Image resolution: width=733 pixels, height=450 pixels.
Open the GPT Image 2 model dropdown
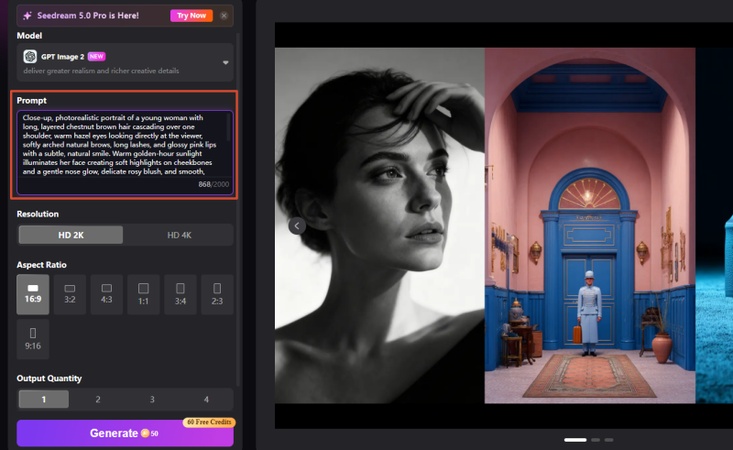[x=125, y=63]
